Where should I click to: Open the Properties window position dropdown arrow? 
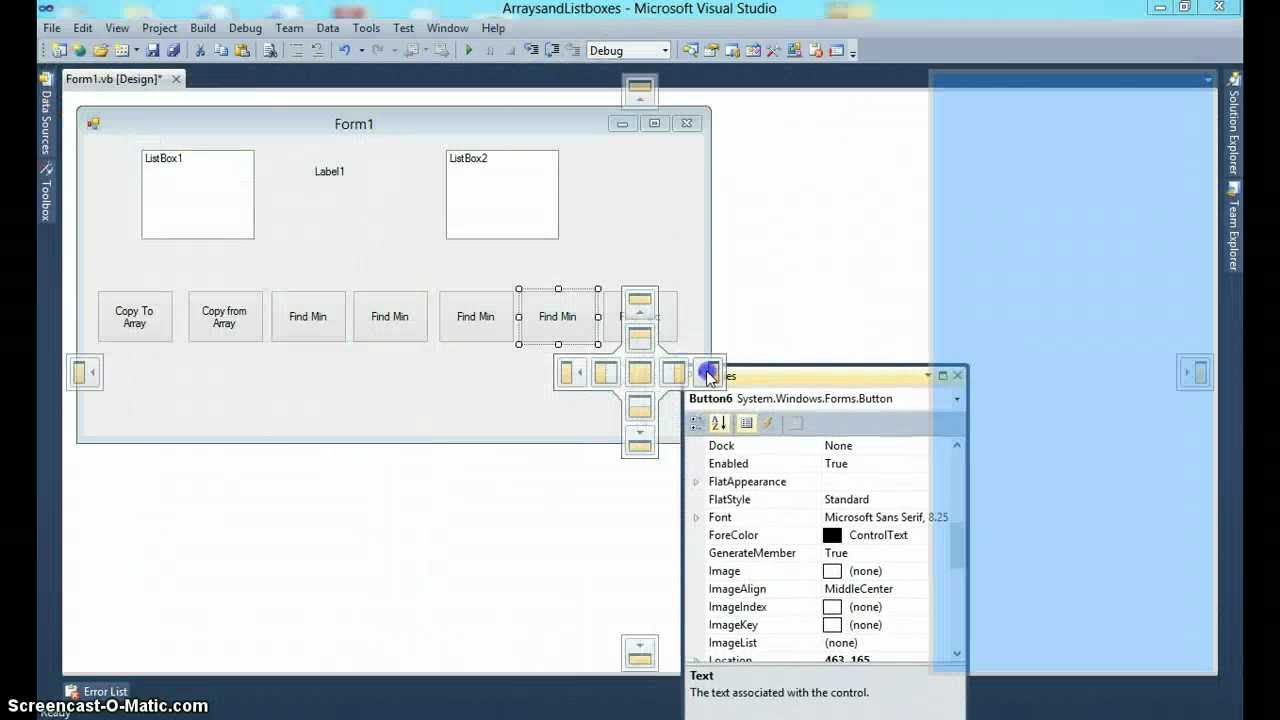click(x=927, y=376)
